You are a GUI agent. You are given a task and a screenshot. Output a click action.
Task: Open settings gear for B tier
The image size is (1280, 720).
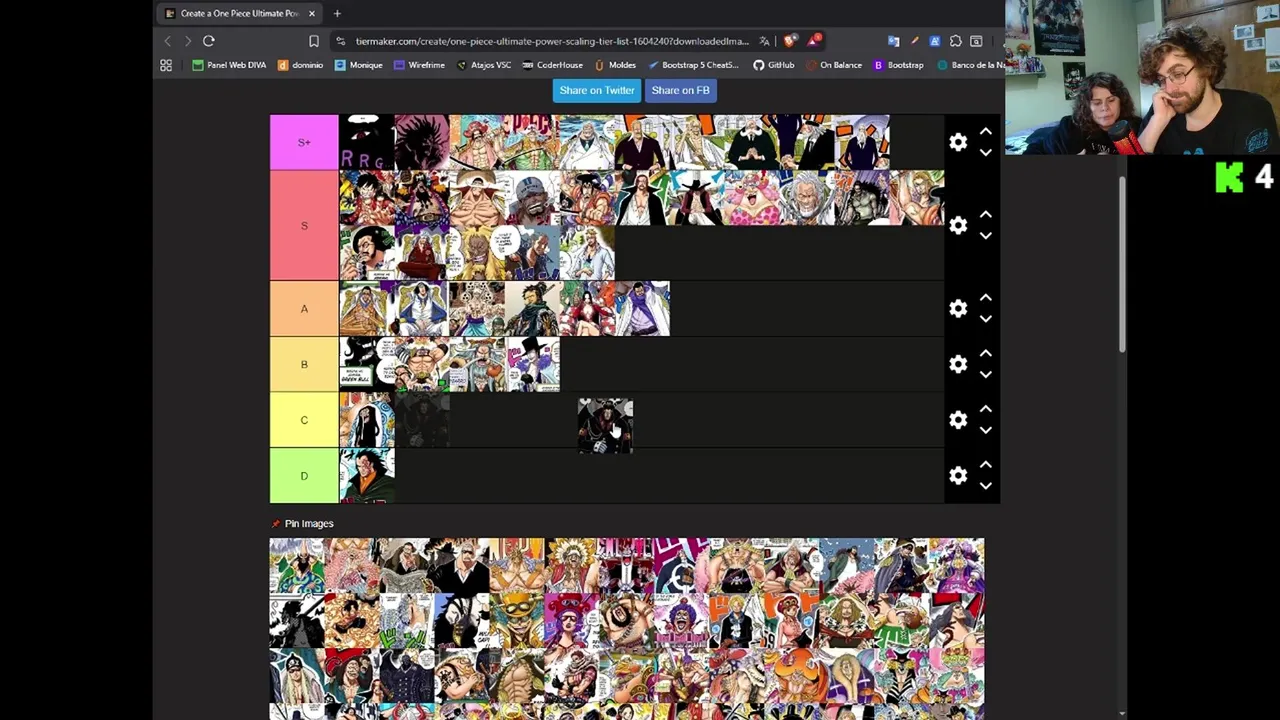pyautogui.click(x=958, y=364)
